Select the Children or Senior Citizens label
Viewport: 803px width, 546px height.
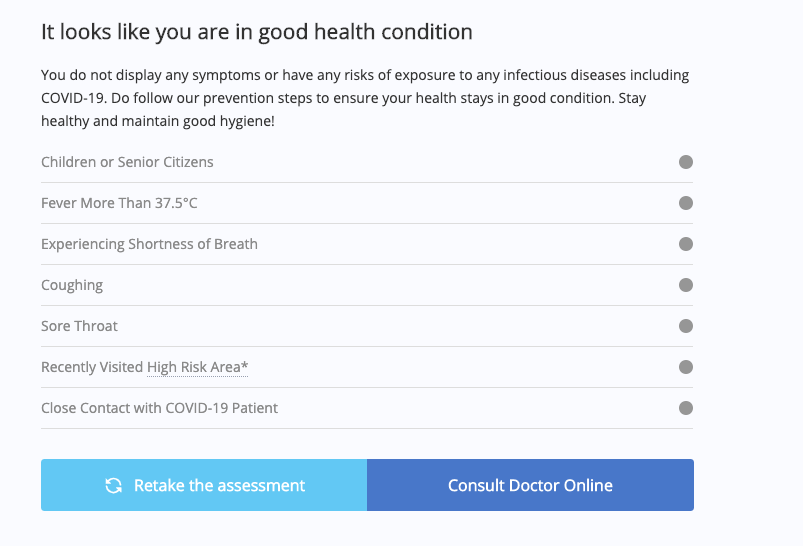pyautogui.click(x=127, y=162)
